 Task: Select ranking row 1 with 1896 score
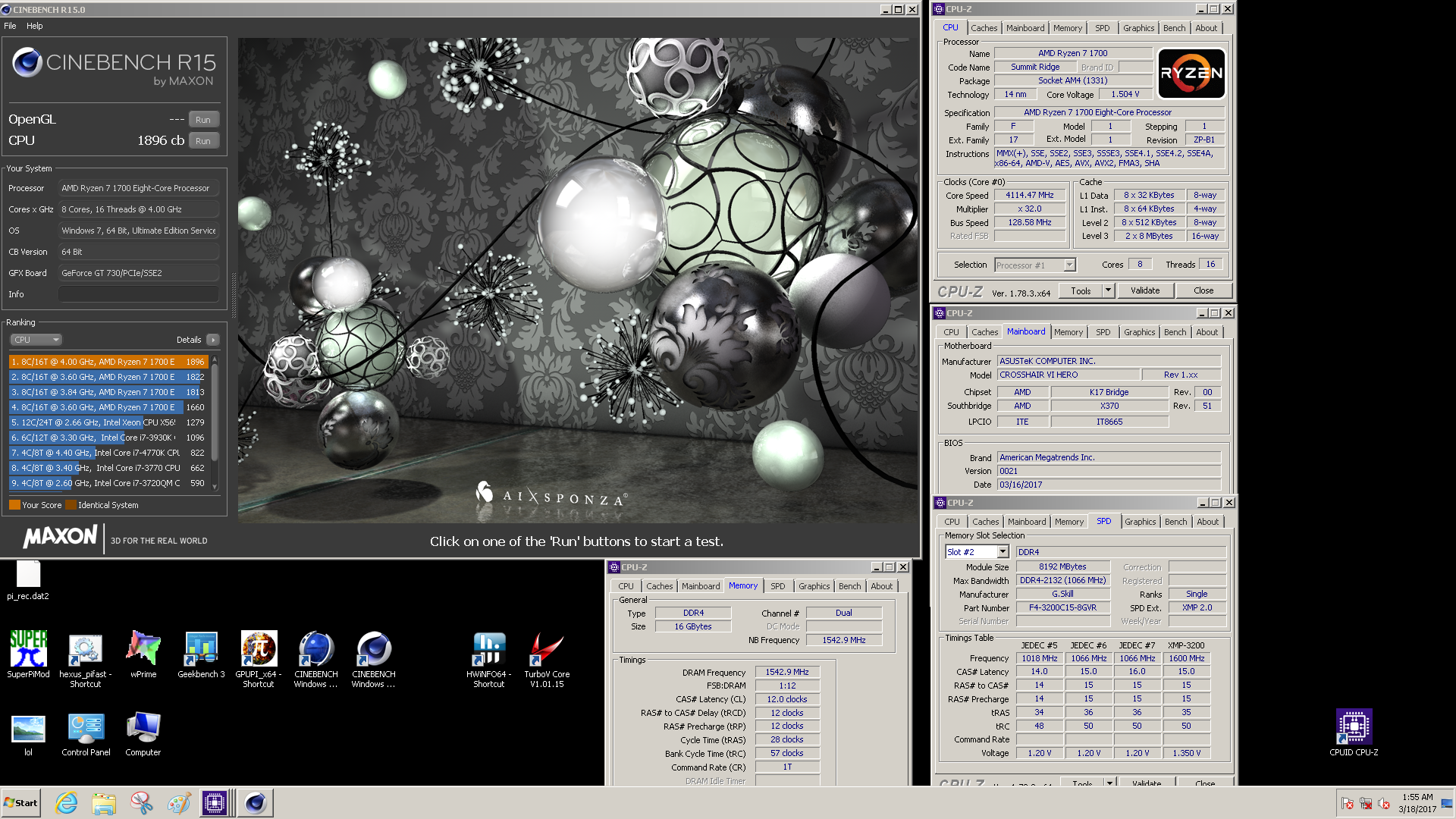[x=108, y=362]
